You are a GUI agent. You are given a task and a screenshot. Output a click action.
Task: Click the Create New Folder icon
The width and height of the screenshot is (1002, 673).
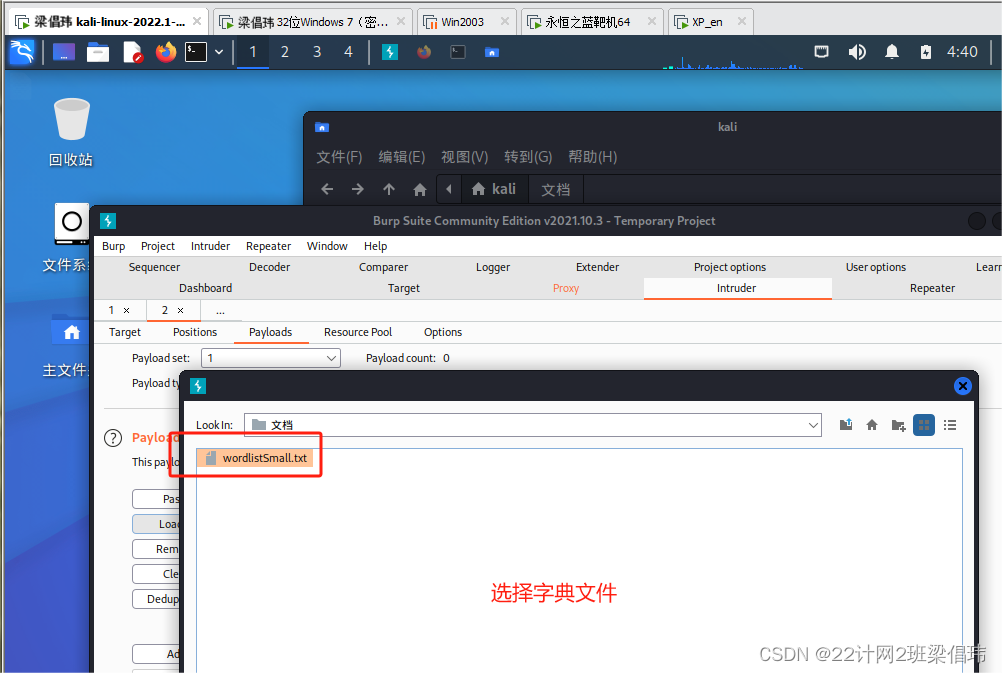click(x=898, y=425)
